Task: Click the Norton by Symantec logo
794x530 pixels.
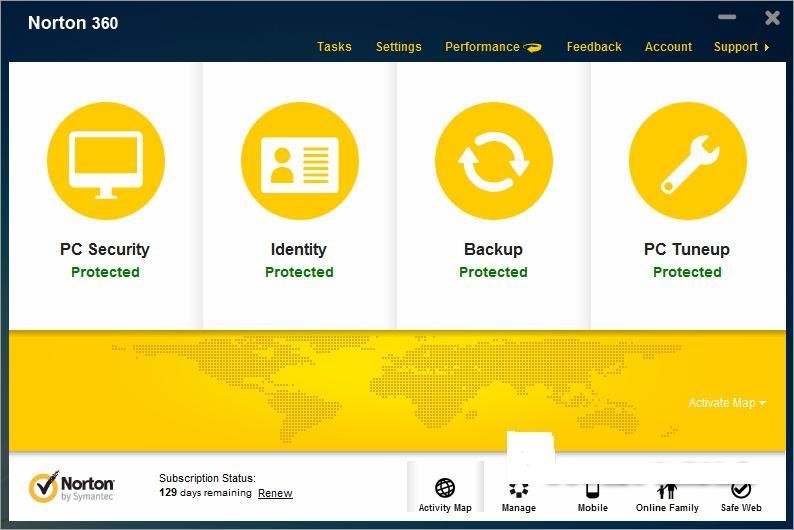Action: pyautogui.click(x=71, y=487)
